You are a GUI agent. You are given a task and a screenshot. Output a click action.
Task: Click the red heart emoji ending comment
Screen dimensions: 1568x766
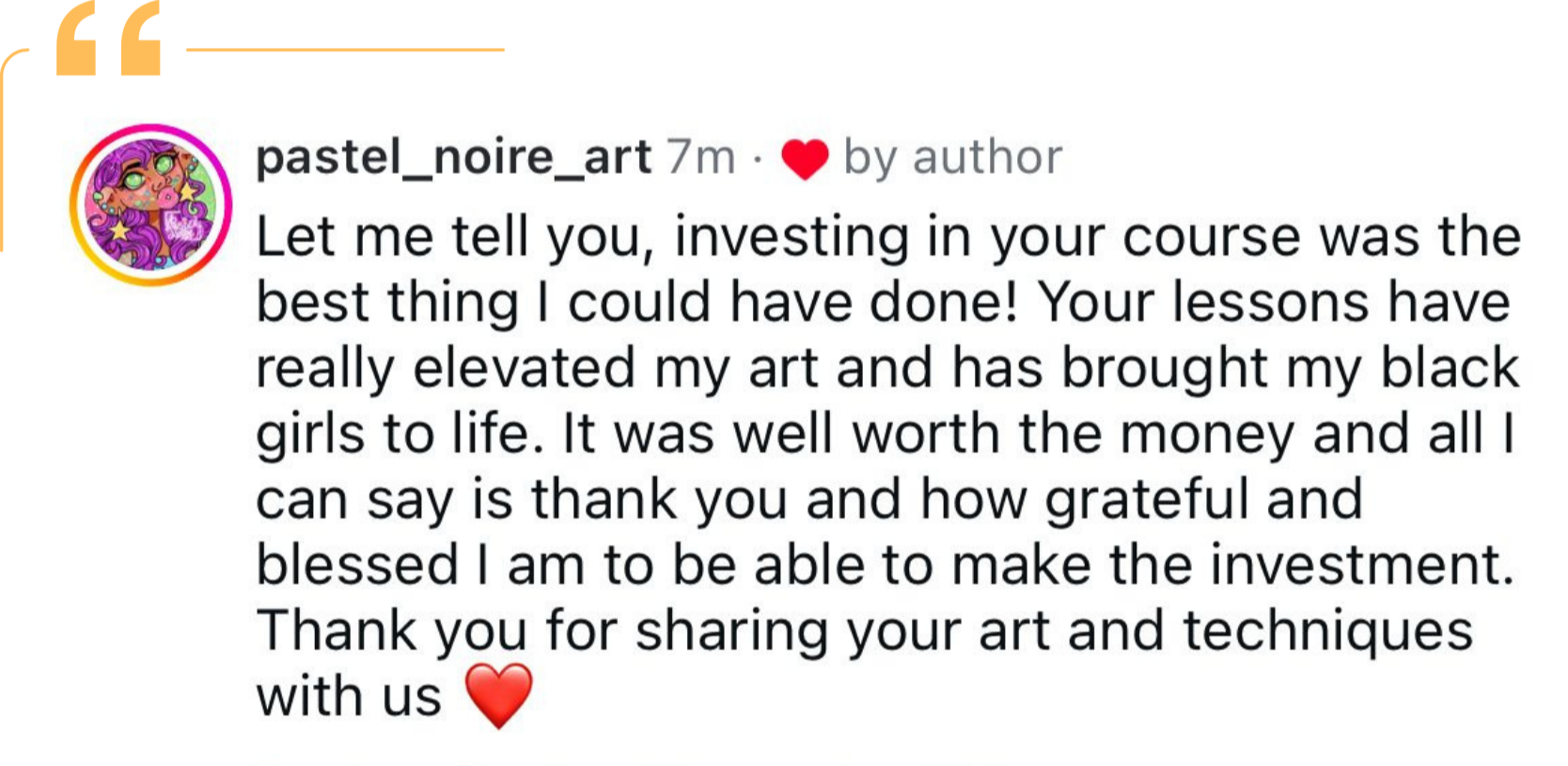point(499,696)
